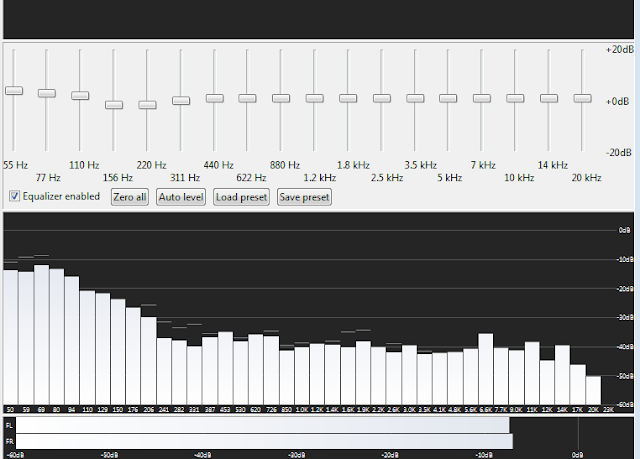Click the 20K spectrum analyzer bar
Viewport: 640px width, 459px height.
593,390
